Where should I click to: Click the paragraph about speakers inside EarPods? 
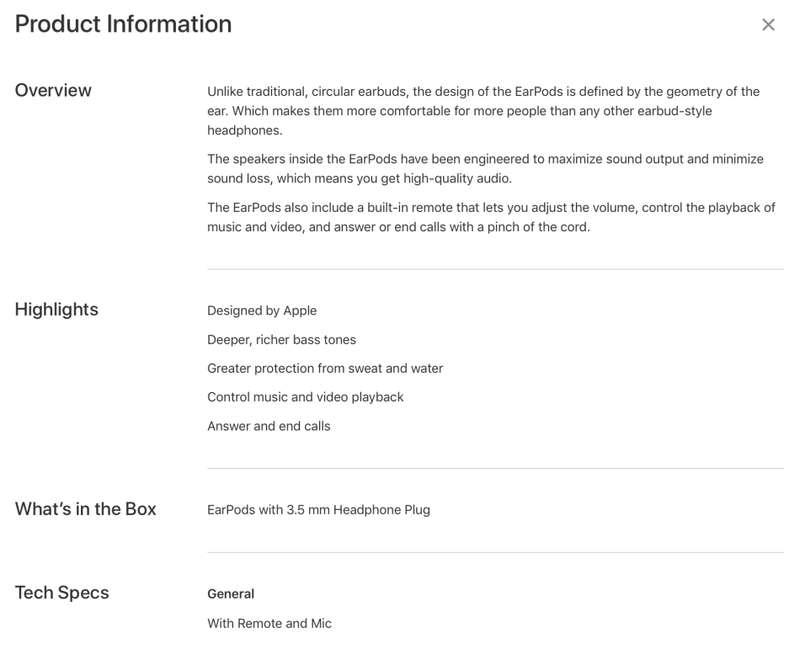pos(485,169)
